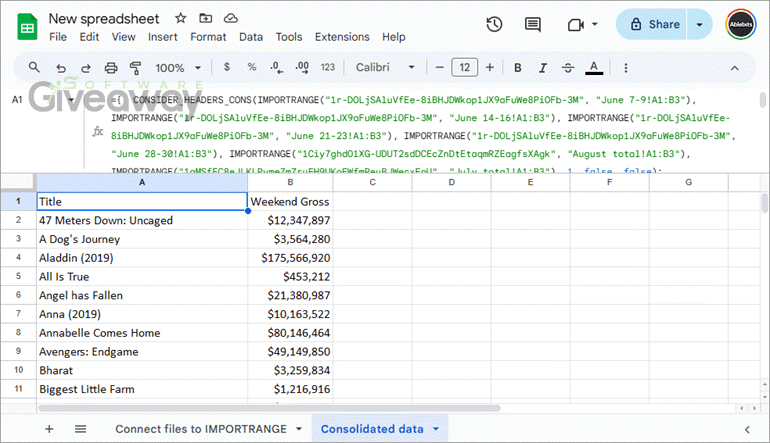Open the text color picker

[594, 68]
